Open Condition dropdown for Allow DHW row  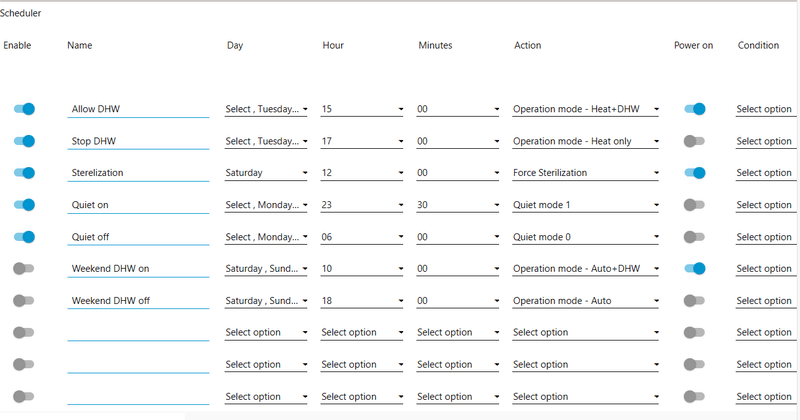coord(765,110)
